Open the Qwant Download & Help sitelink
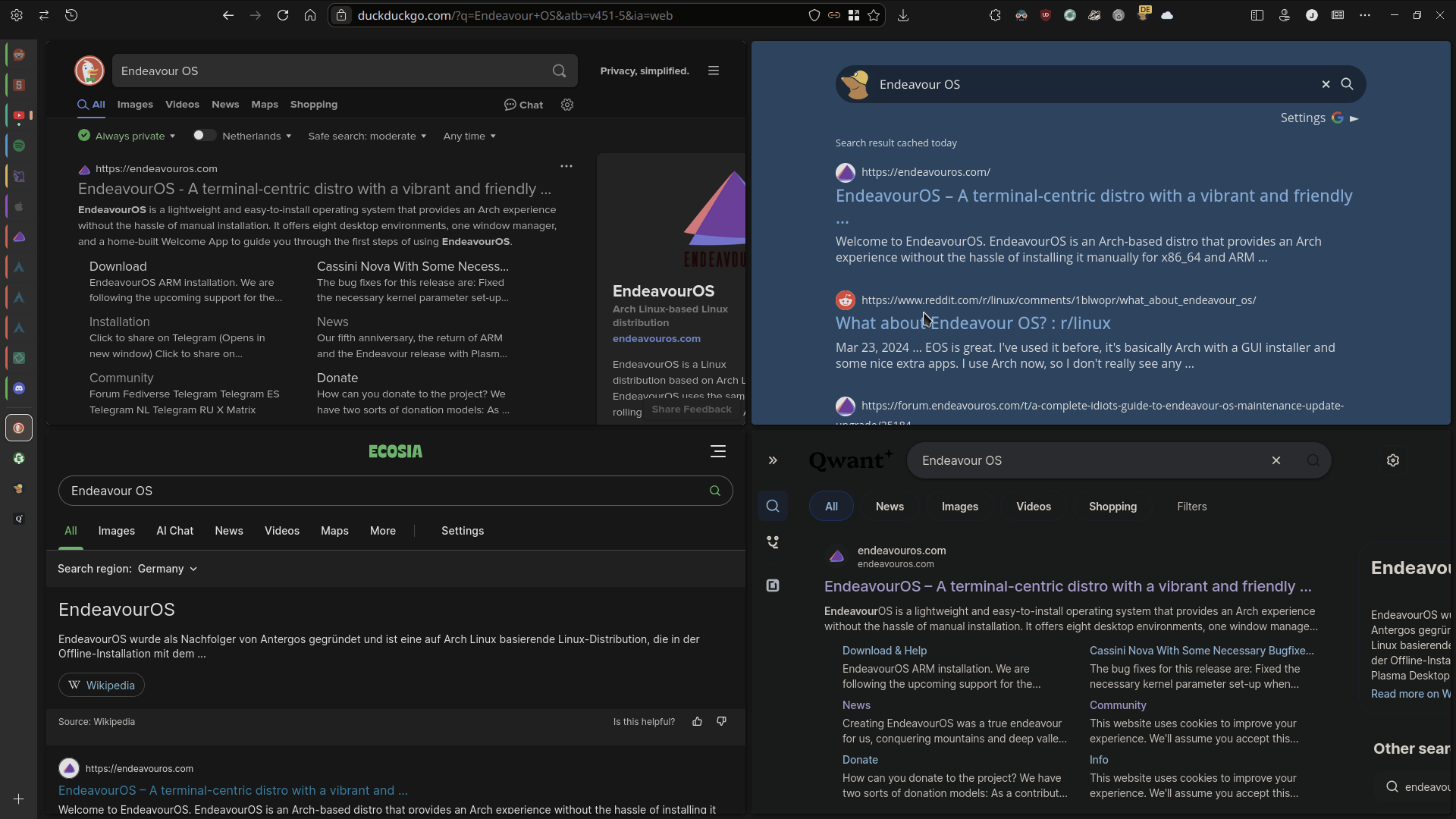The width and height of the screenshot is (1456, 819). (884, 651)
